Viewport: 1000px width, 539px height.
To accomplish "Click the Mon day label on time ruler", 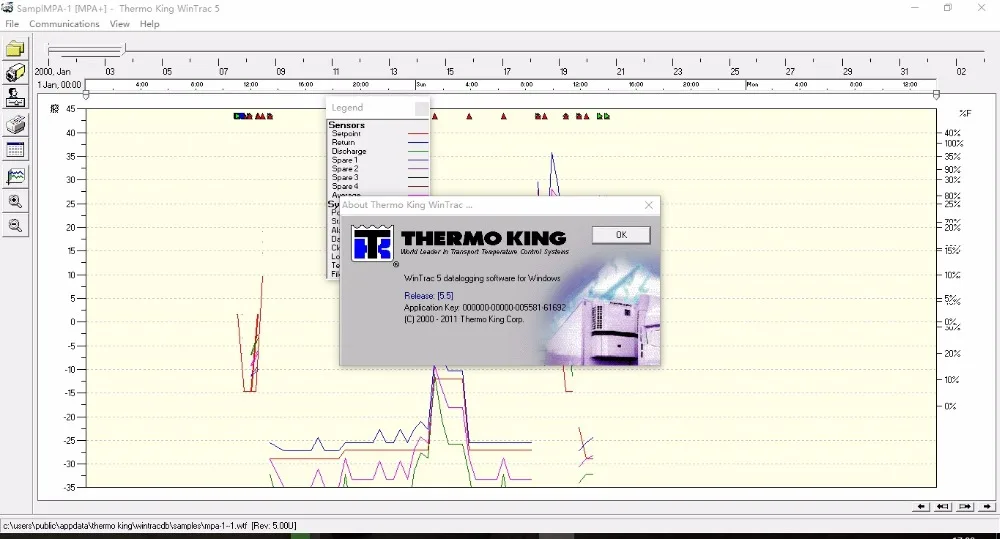I will point(753,84).
